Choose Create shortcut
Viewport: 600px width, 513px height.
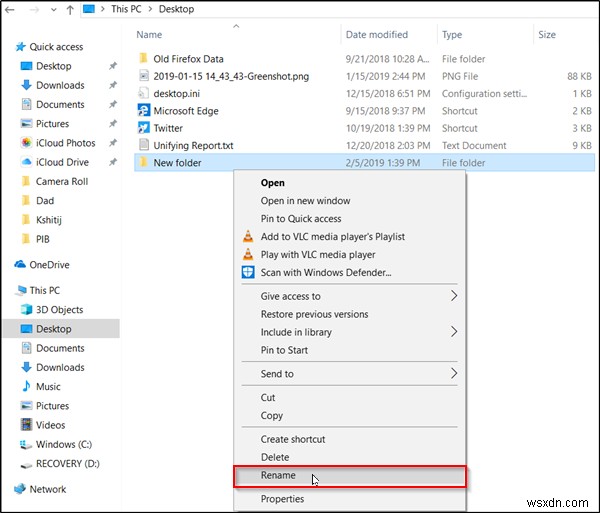click(293, 439)
